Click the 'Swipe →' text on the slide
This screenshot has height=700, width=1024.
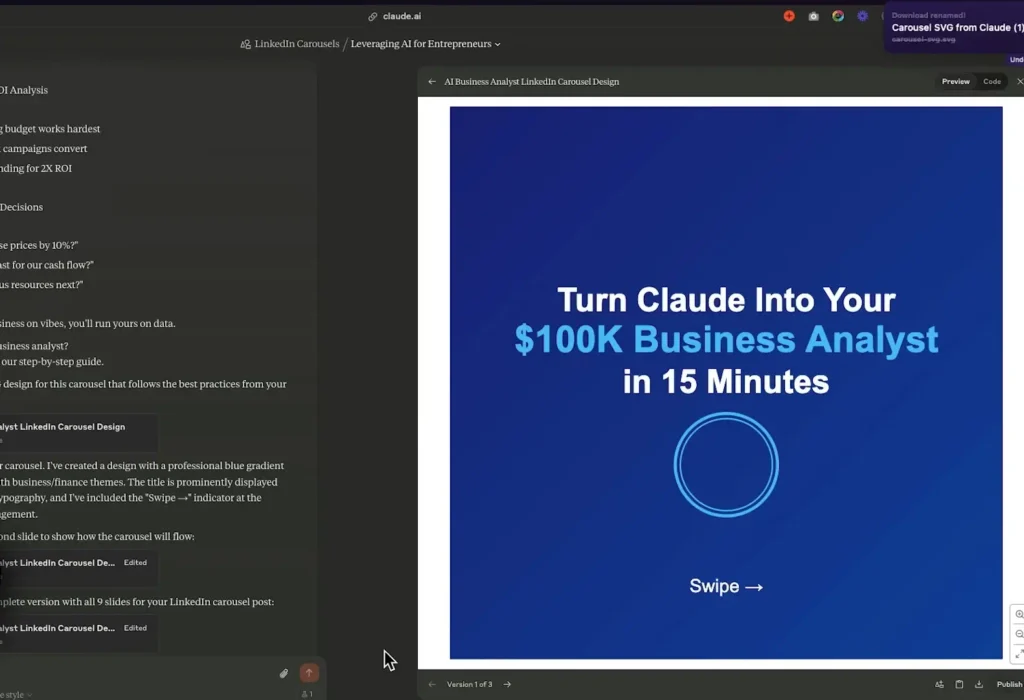[x=726, y=586]
